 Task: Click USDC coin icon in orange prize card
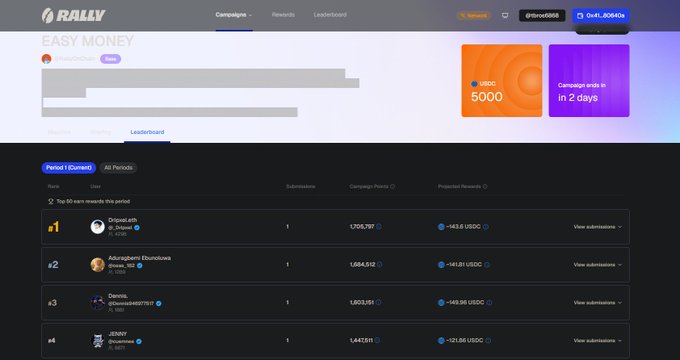click(x=474, y=84)
